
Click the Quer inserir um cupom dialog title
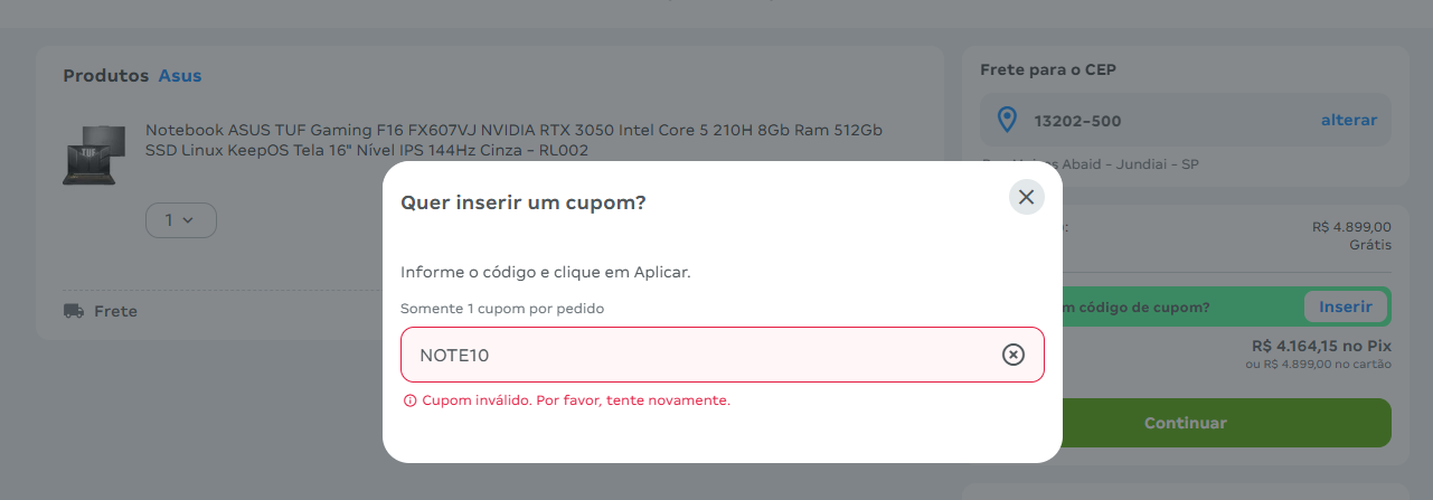(523, 203)
